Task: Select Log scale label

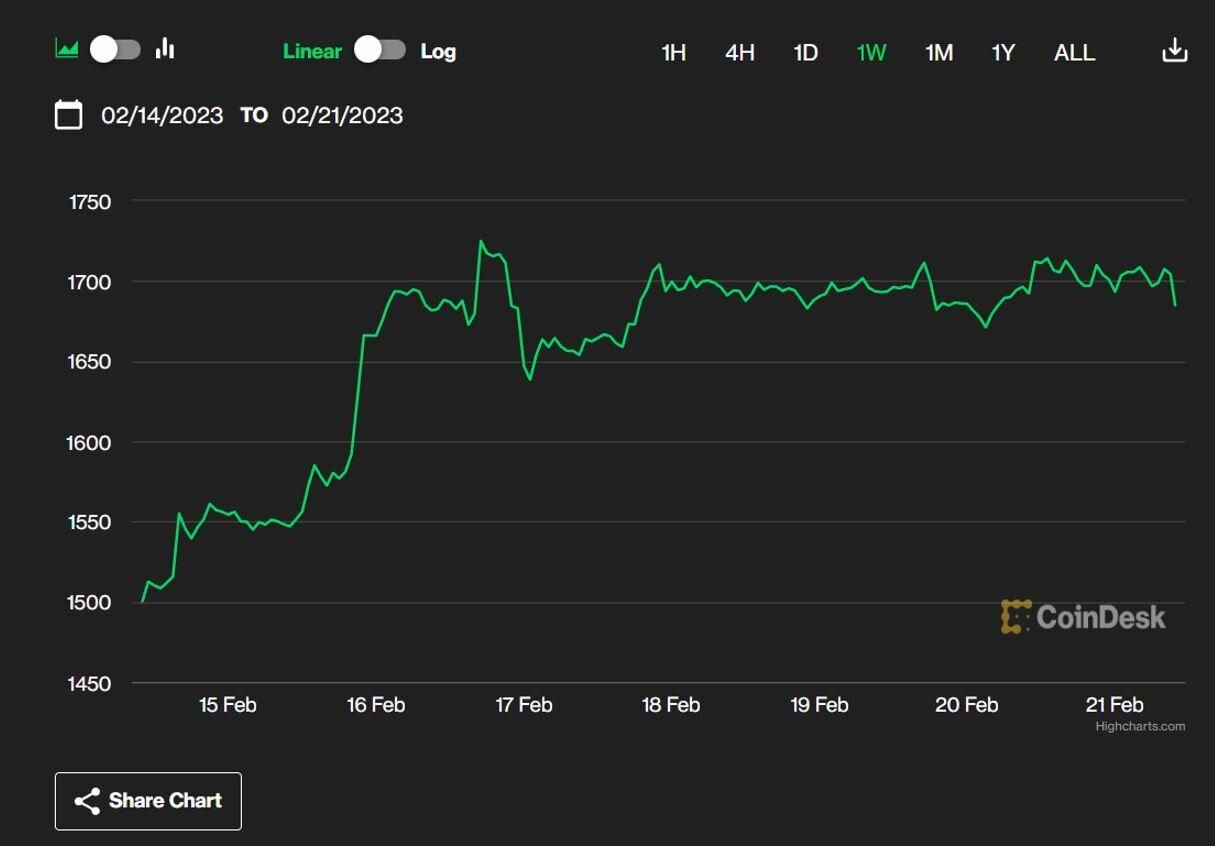Action: pyautogui.click(x=438, y=51)
